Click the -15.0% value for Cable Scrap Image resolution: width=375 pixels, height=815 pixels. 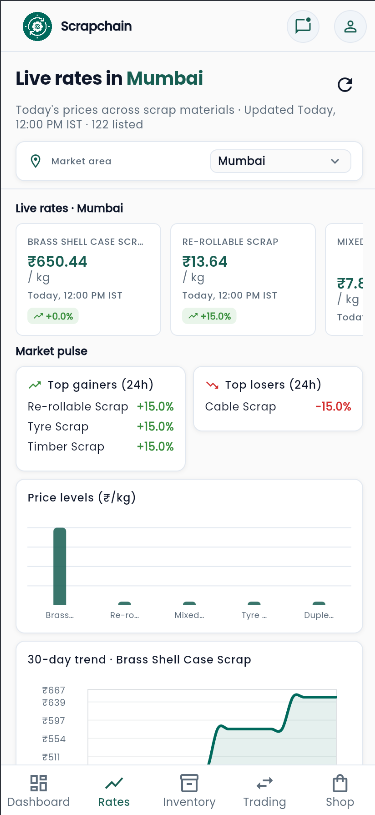(333, 406)
